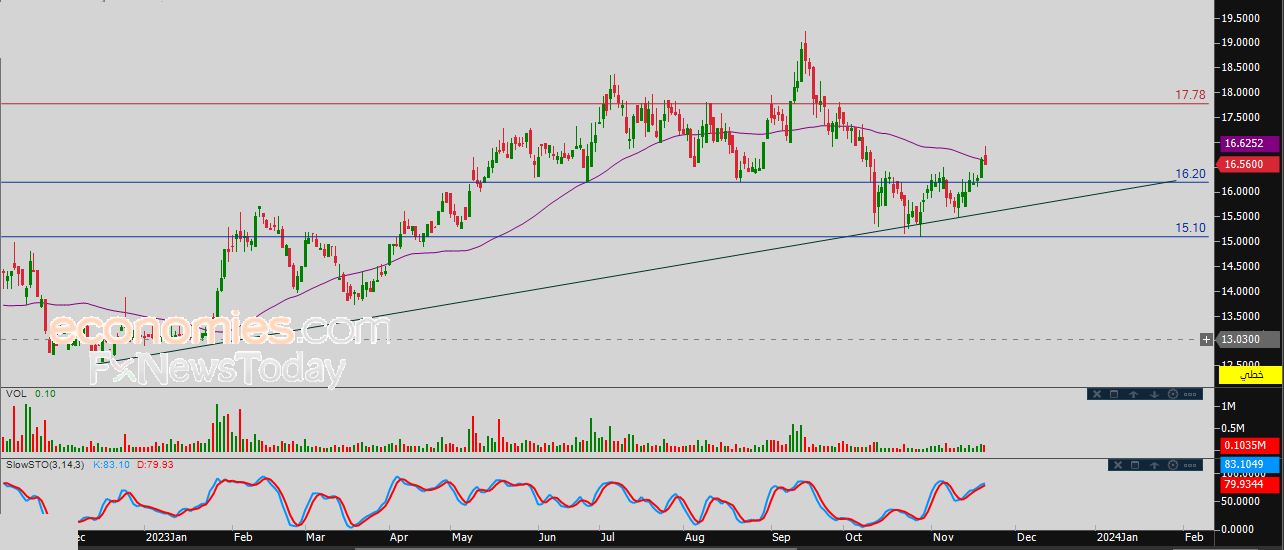This screenshot has height=550, width=1284.
Task: Open SlowSTO more options menu
Action: (1190, 465)
